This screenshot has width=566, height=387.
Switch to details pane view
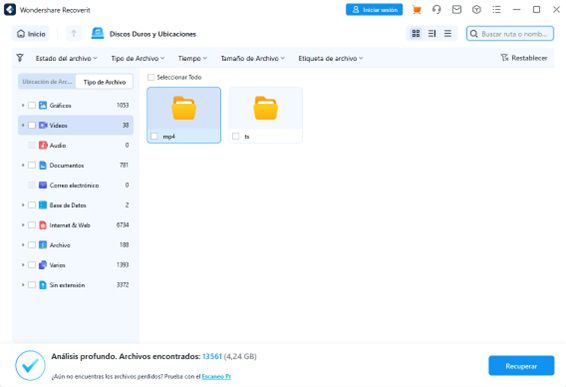pyautogui.click(x=432, y=34)
